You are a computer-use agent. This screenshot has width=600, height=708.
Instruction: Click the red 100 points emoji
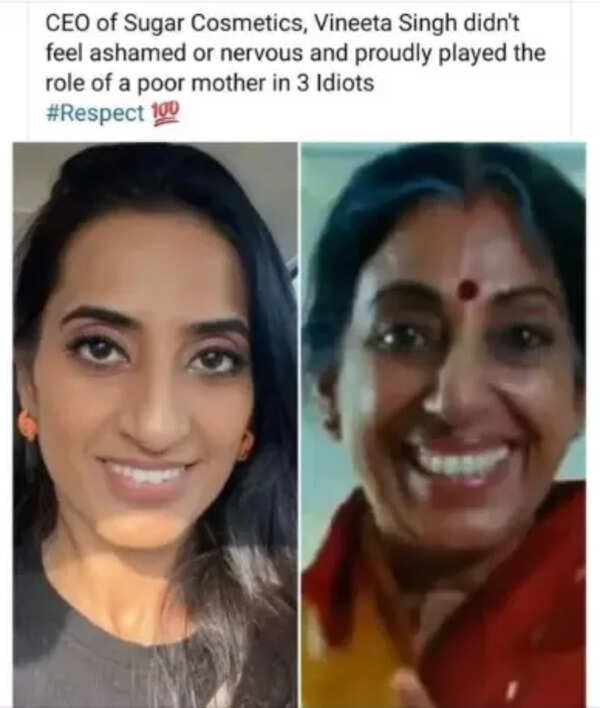click(x=165, y=113)
